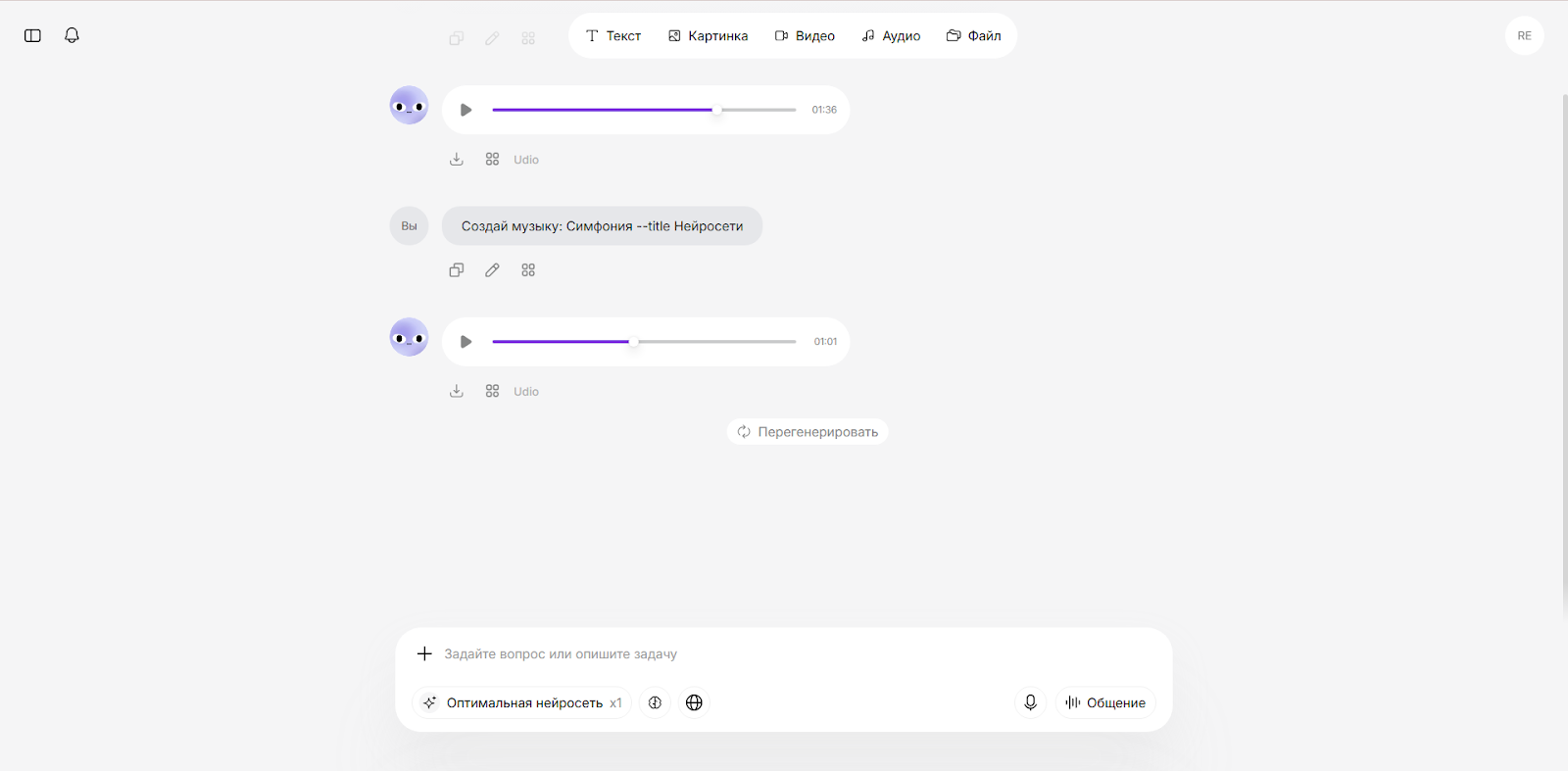1568x771 pixels.
Task: Click the 'Перегенерировать' button
Action: tap(808, 432)
